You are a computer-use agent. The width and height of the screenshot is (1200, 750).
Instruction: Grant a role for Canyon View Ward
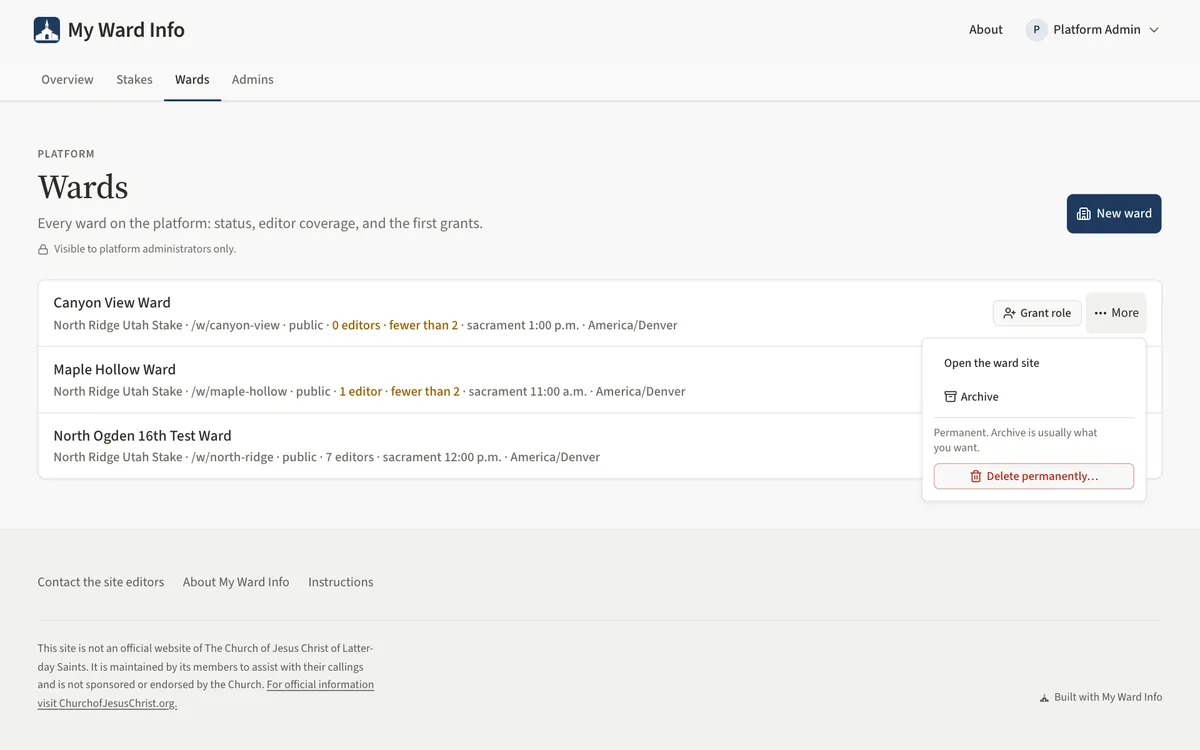[1037, 313]
